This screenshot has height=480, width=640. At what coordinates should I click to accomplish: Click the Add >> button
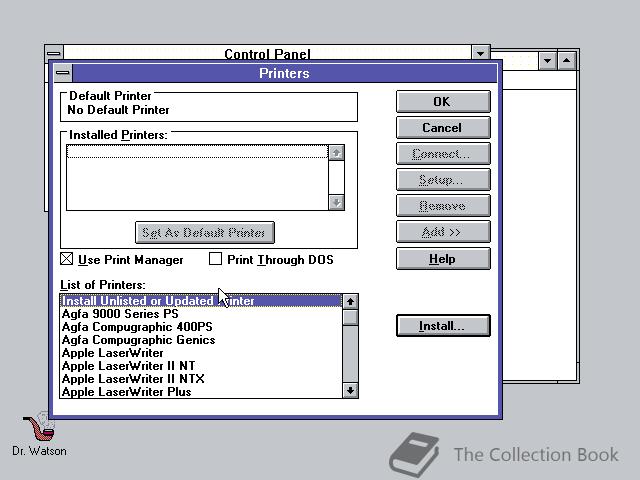point(443,232)
